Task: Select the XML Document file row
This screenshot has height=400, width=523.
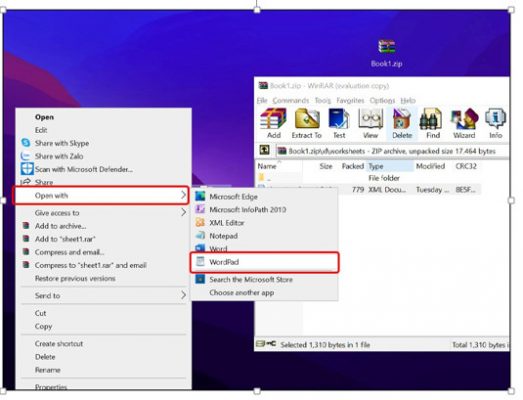Action: point(368,189)
